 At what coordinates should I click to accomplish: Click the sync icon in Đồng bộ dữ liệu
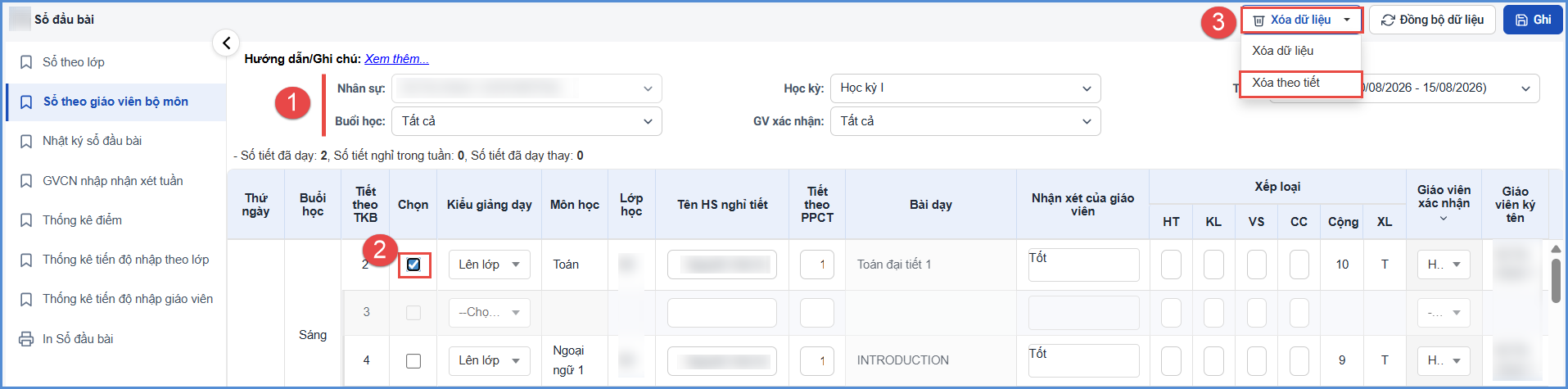coord(1388,20)
